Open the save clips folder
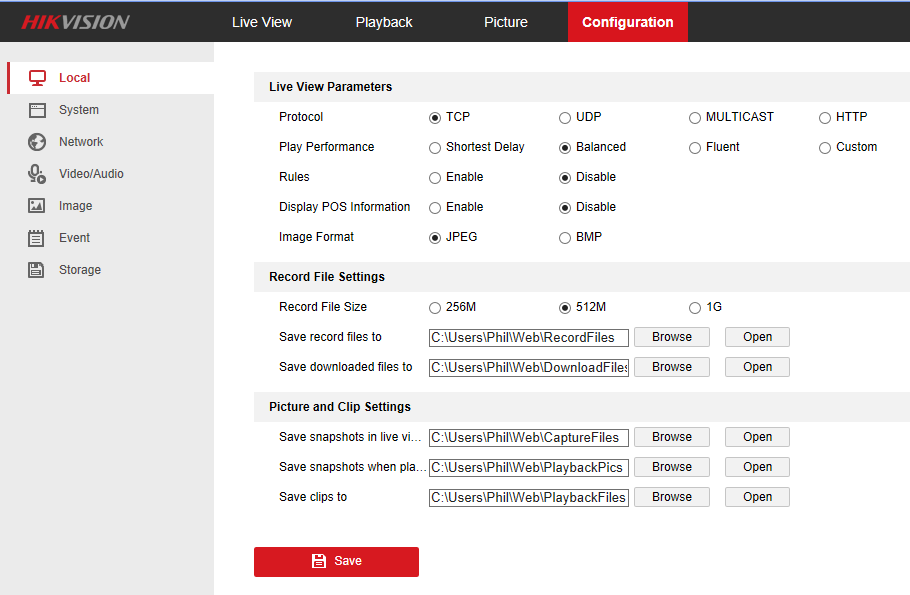 (757, 497)
